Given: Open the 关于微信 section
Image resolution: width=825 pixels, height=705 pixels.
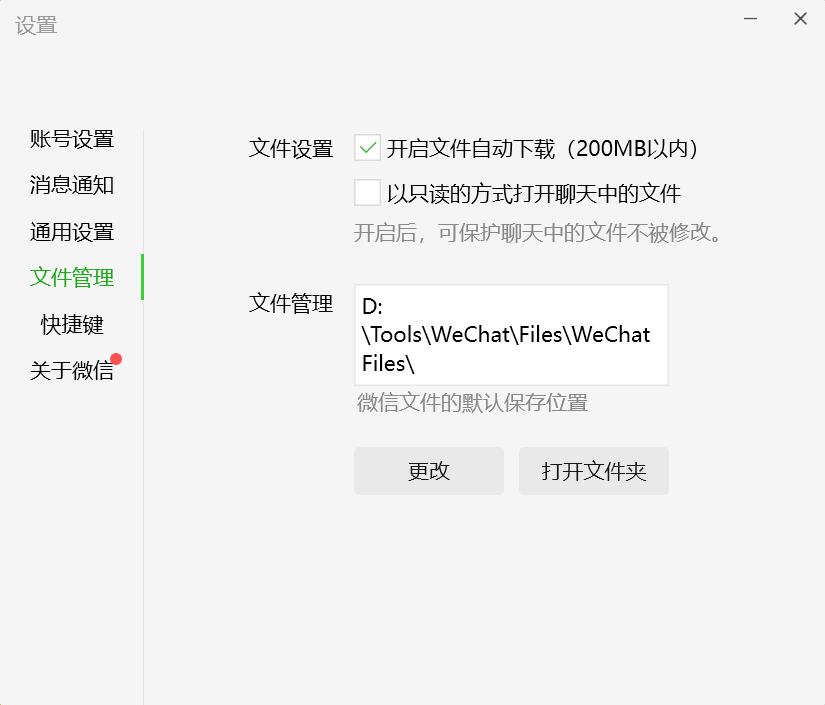Looking at the screenshot, I should pyautogui.click(x=72, y=370).
